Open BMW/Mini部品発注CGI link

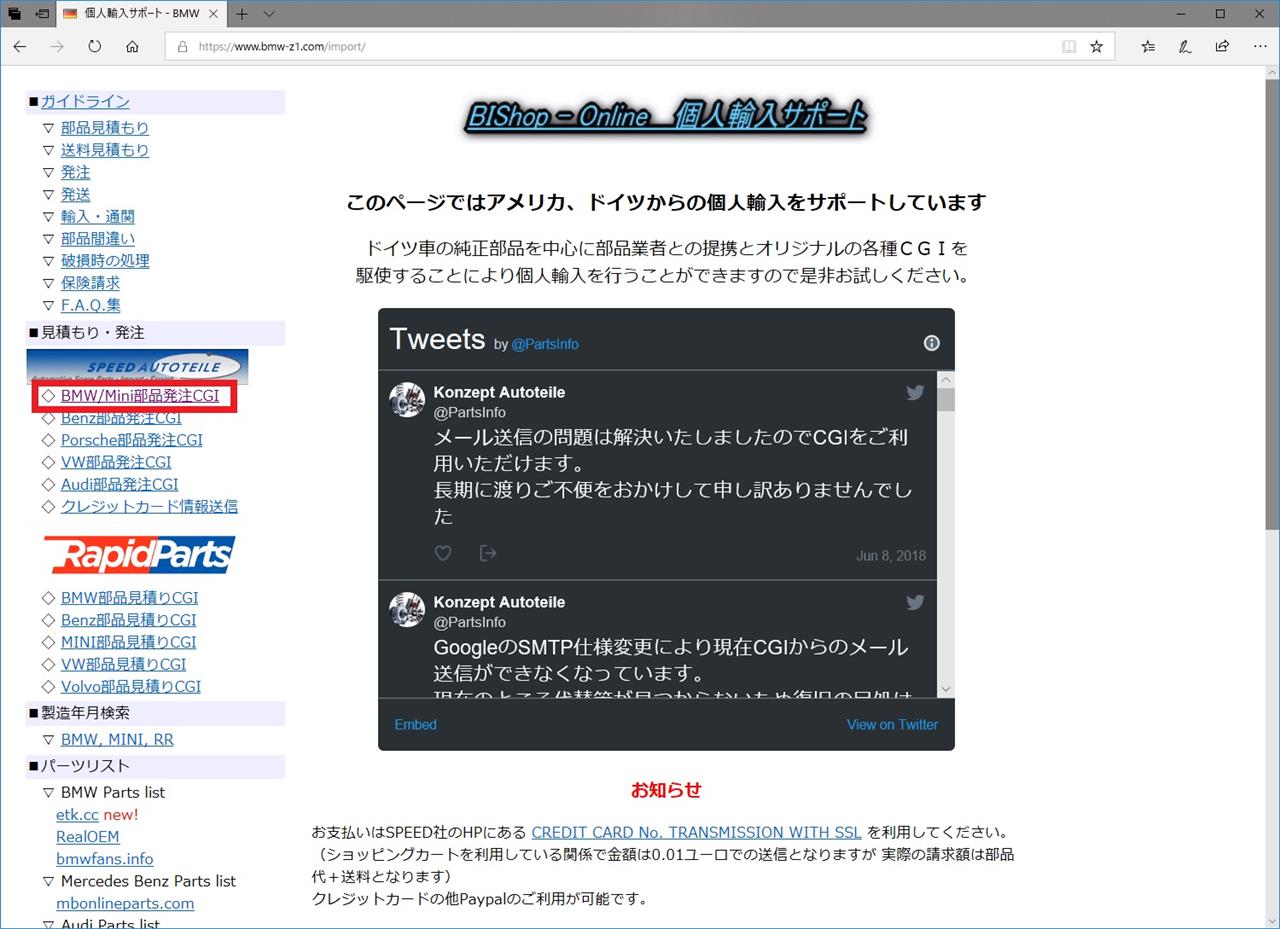click(x=140, y=396)
